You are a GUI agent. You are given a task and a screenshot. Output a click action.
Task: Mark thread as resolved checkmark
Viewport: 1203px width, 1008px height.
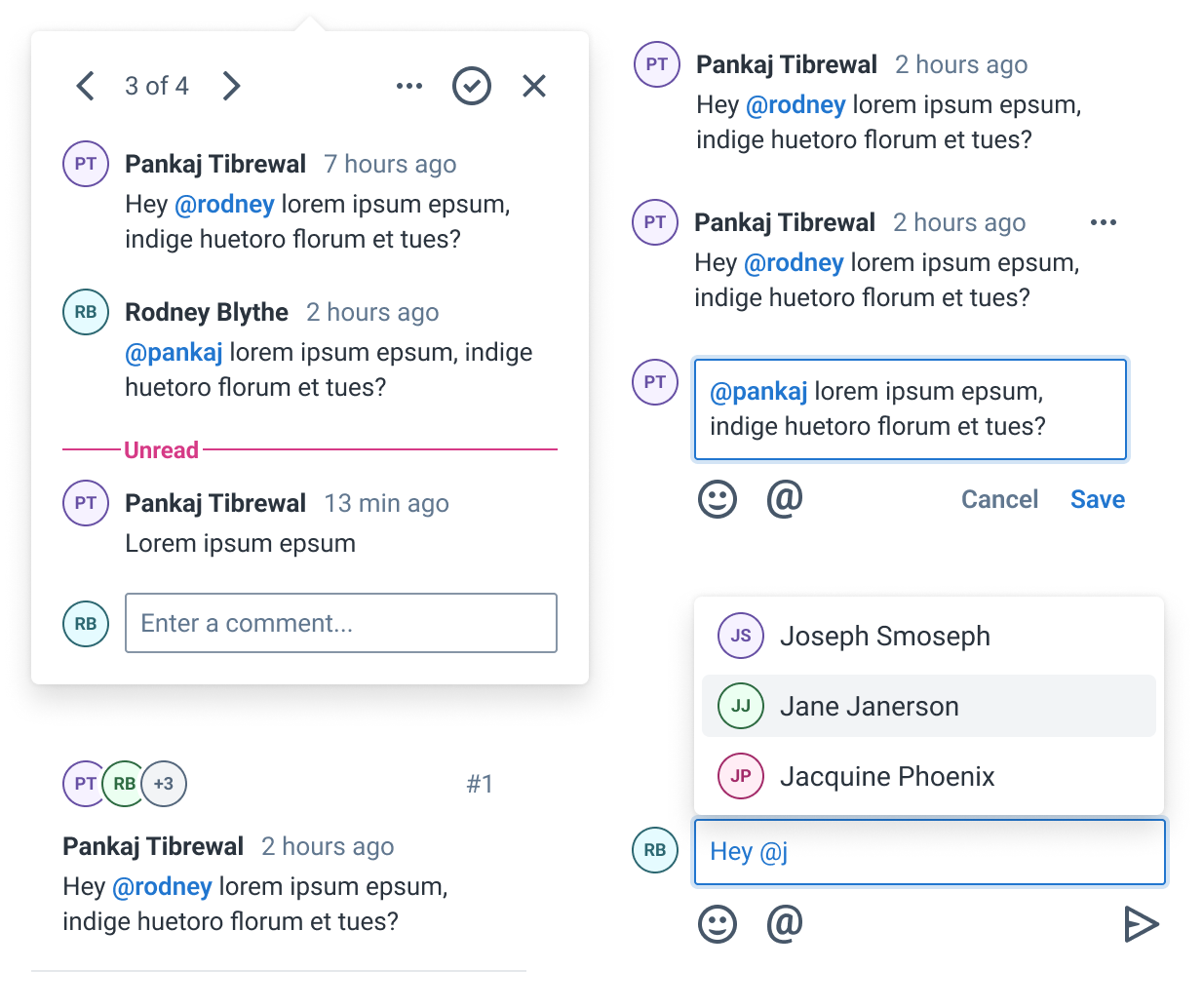(472, 86)
